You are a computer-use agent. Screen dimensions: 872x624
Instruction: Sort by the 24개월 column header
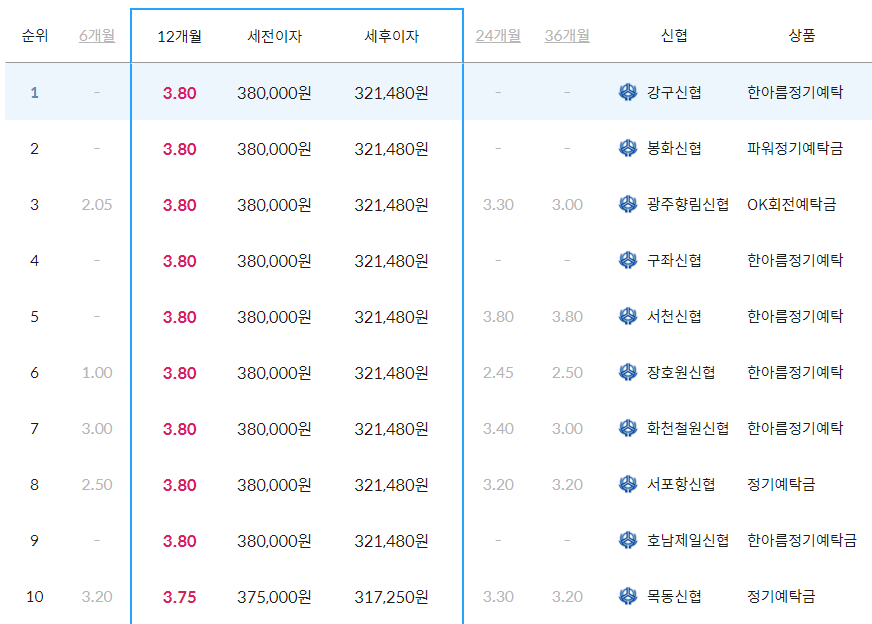pos(498,36)
